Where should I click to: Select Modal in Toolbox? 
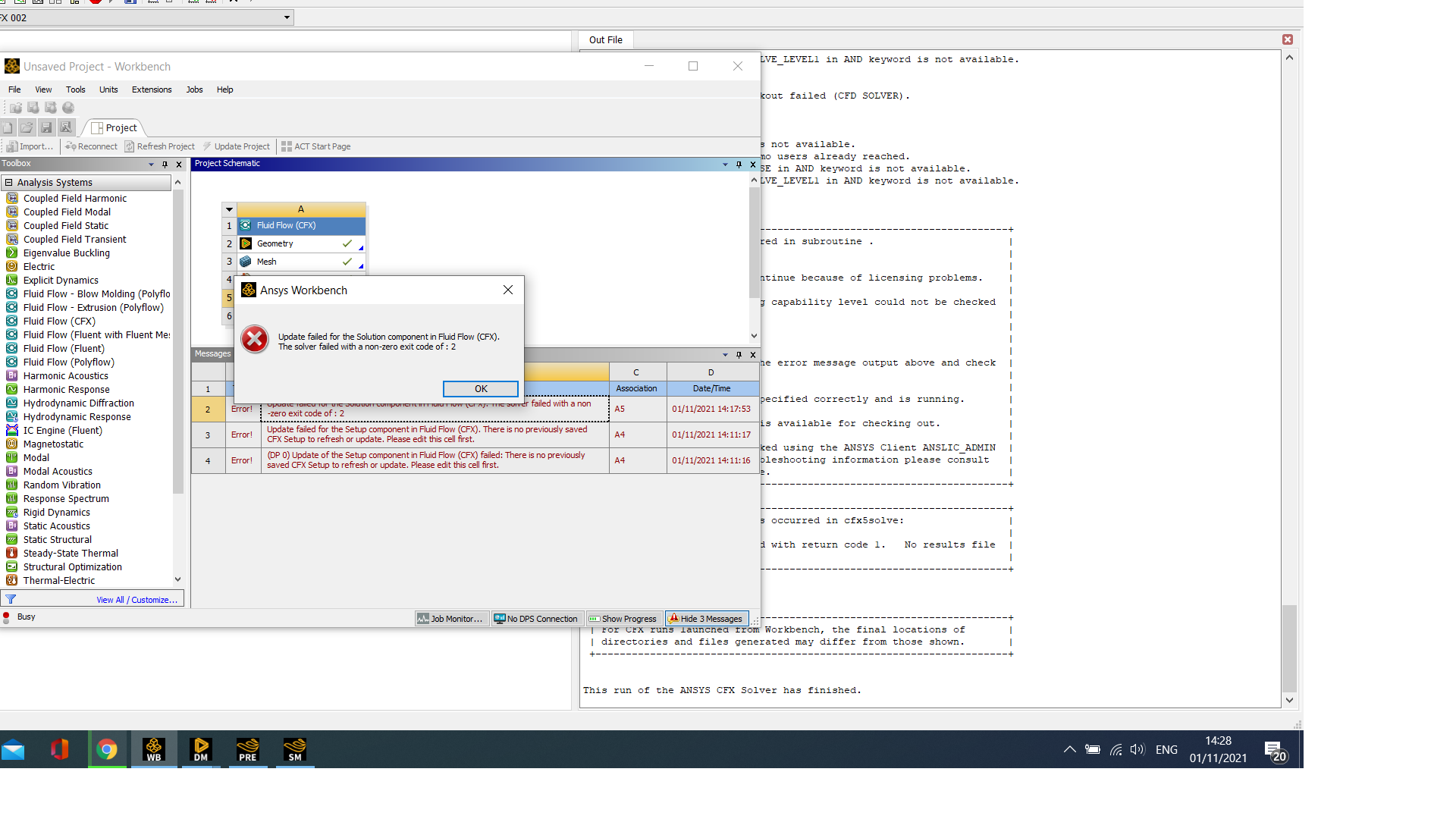click(36, 457)
